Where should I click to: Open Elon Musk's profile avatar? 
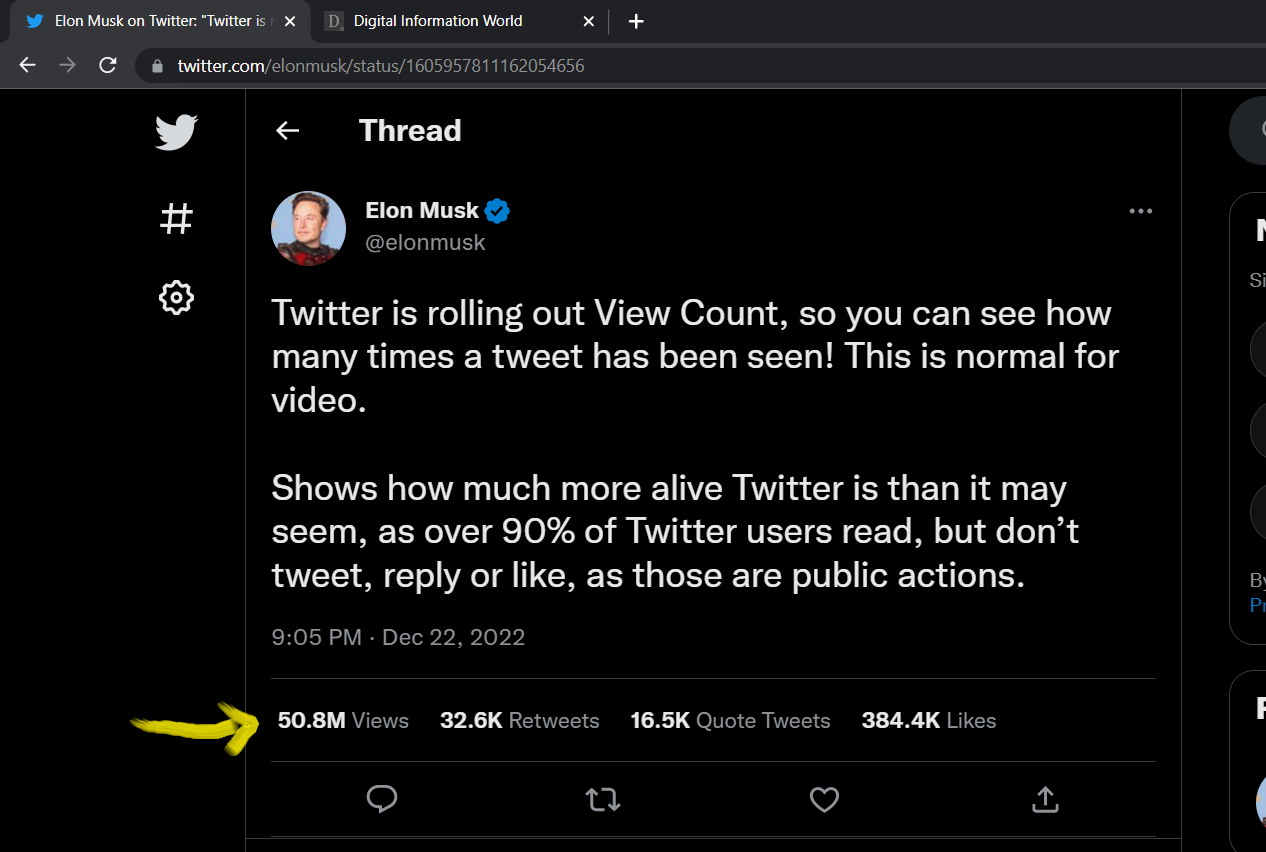[309, 228]
